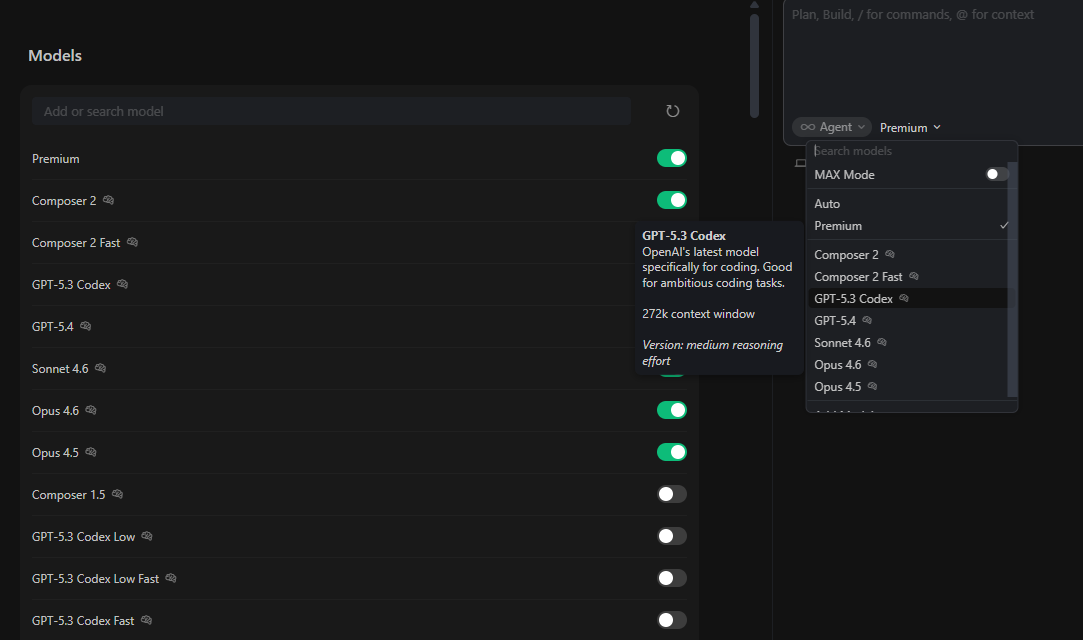The image size is (1083, 640).
Task: Turn on the Composer 1.5 toggle
Action: point(671,494)
